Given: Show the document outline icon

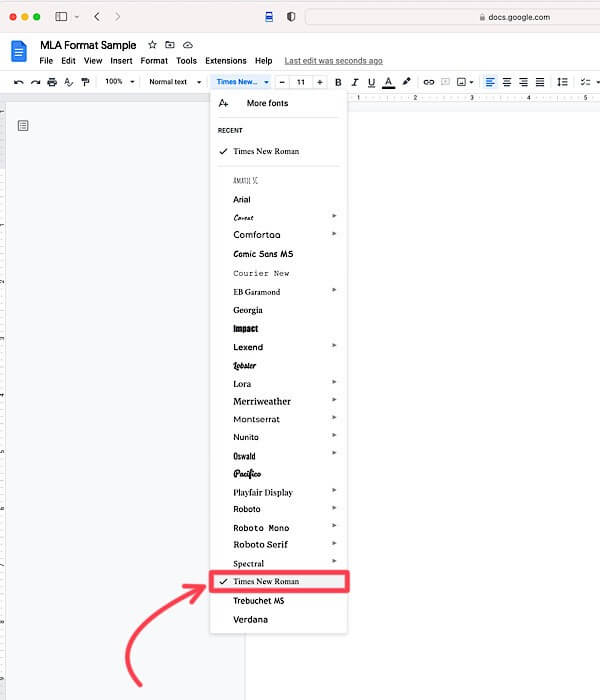Looking at the screenshot, I should coord(23,126).
